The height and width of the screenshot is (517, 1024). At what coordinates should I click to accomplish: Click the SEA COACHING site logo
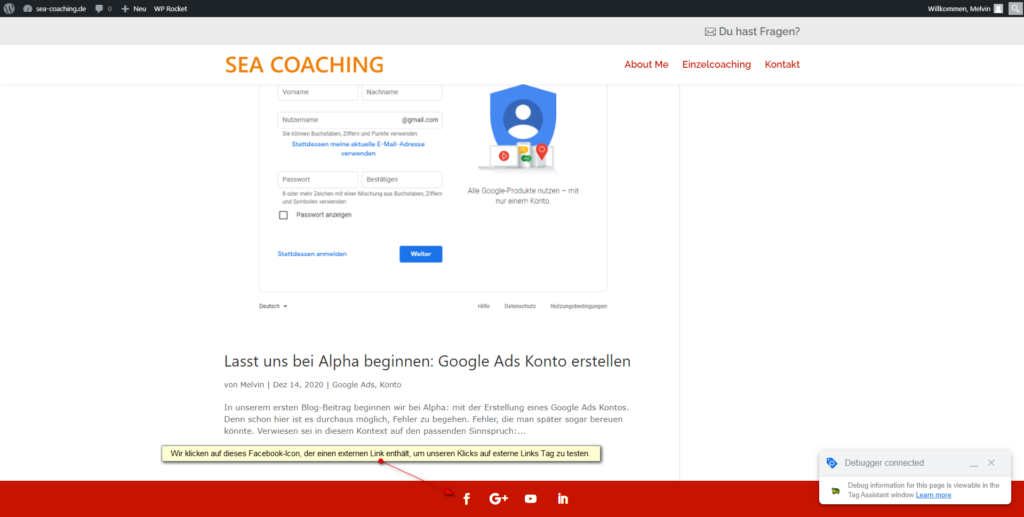click(304, 65)
